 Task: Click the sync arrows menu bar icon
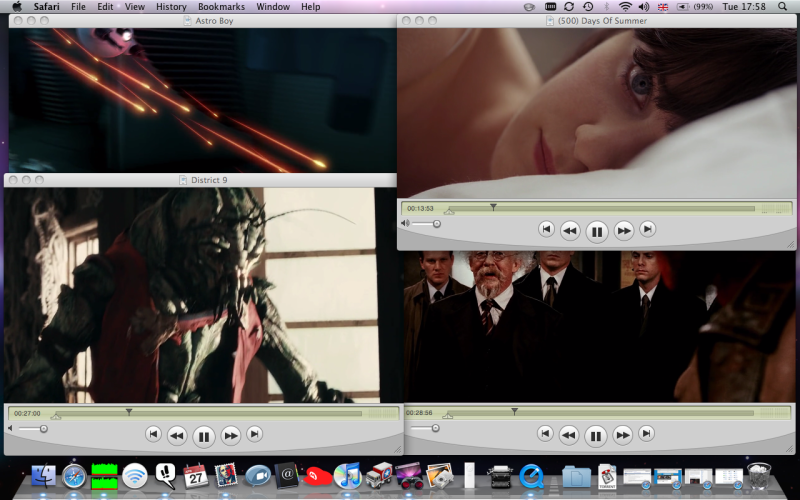coord(569,7)
